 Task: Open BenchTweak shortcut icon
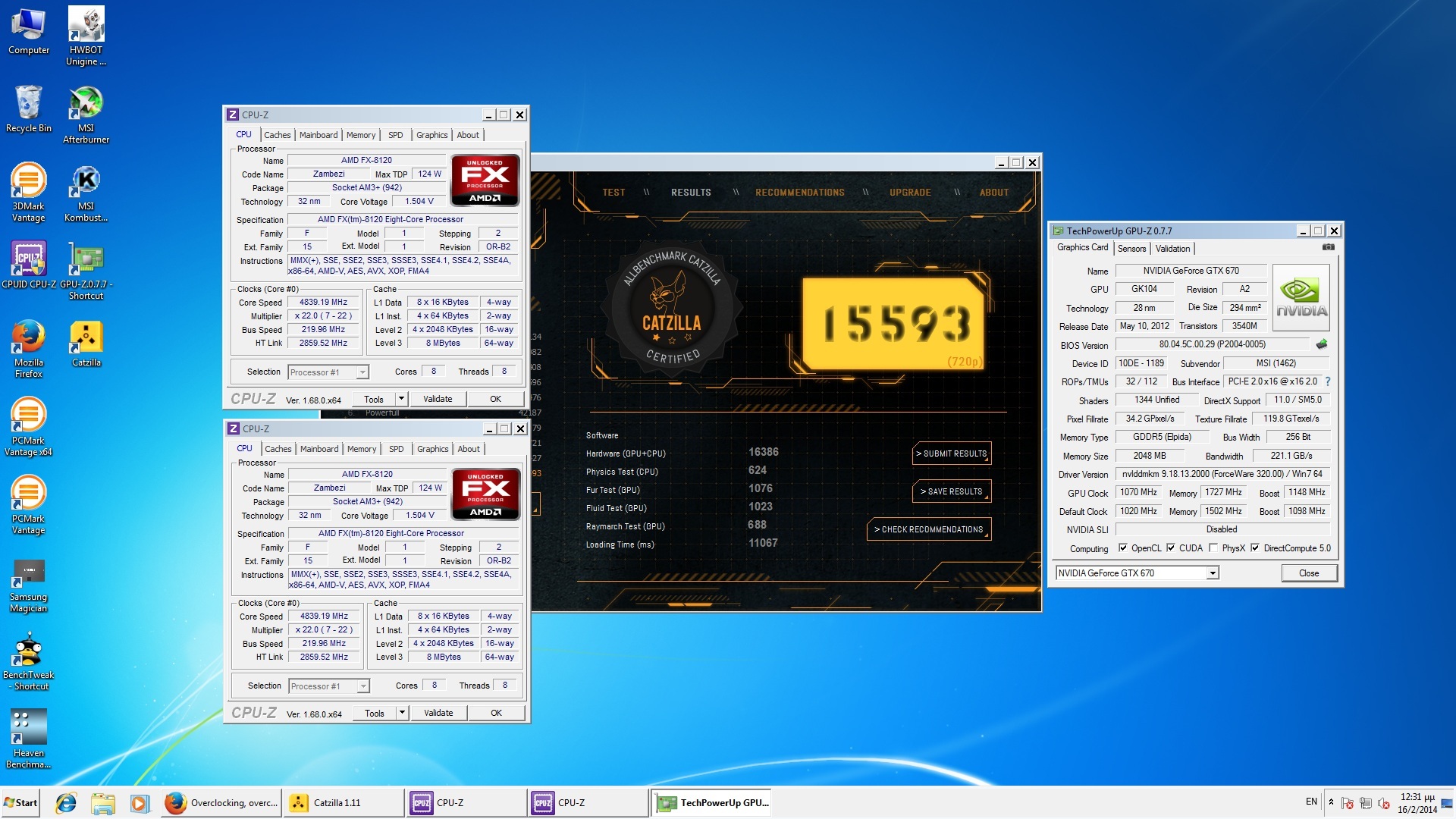point(29,662)
